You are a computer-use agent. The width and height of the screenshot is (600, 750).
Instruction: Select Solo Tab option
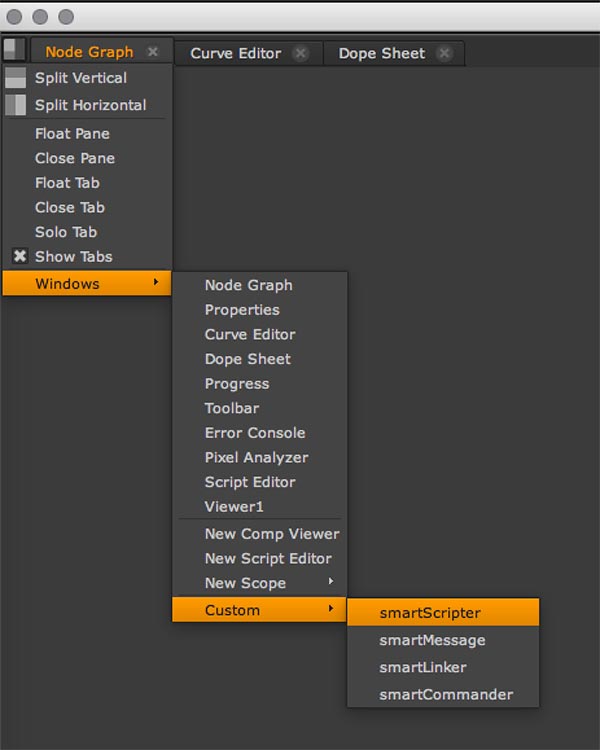click(66, 232)
